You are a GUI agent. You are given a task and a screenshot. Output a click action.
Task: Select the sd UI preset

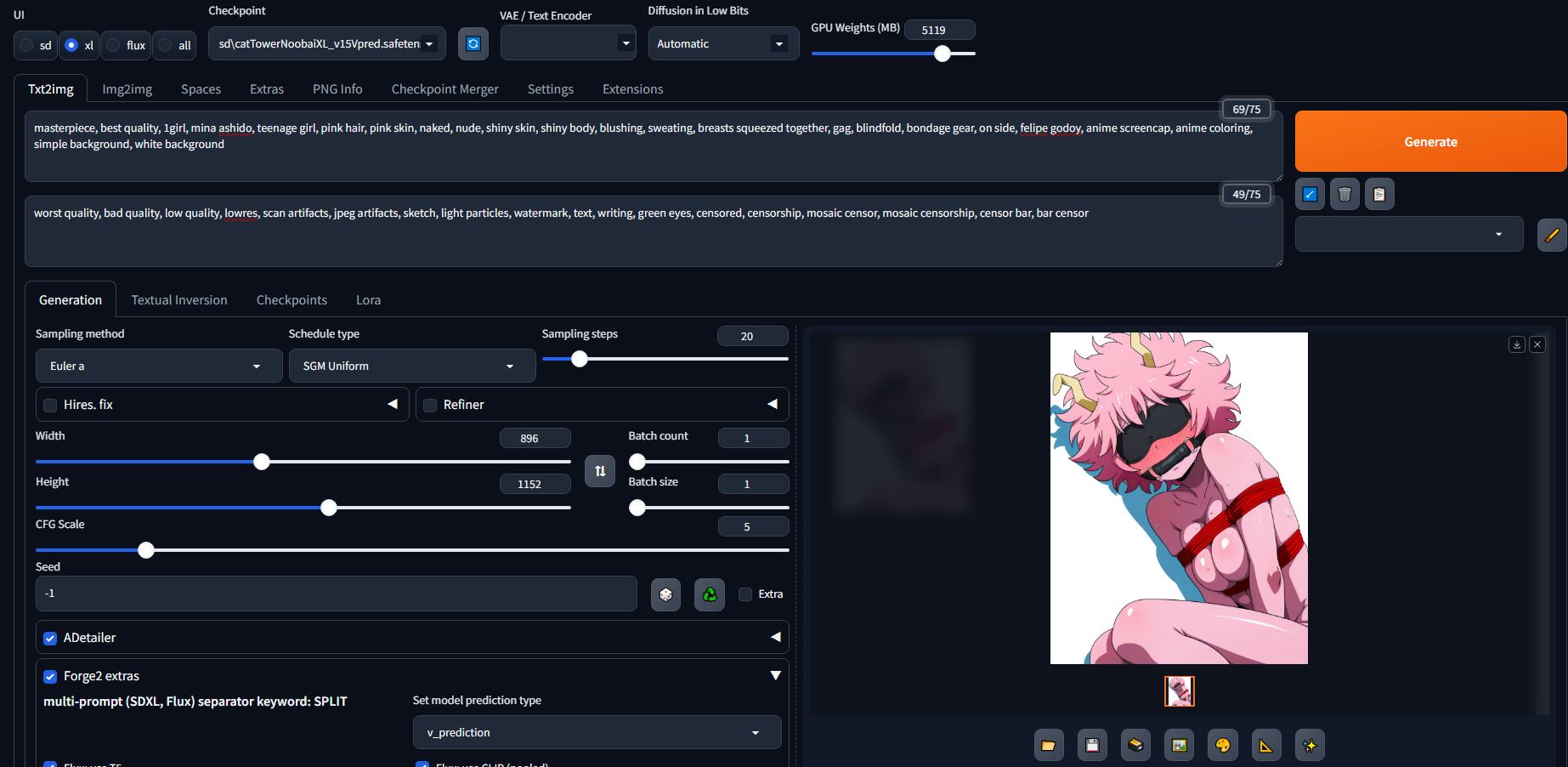[x=35, y=45]
